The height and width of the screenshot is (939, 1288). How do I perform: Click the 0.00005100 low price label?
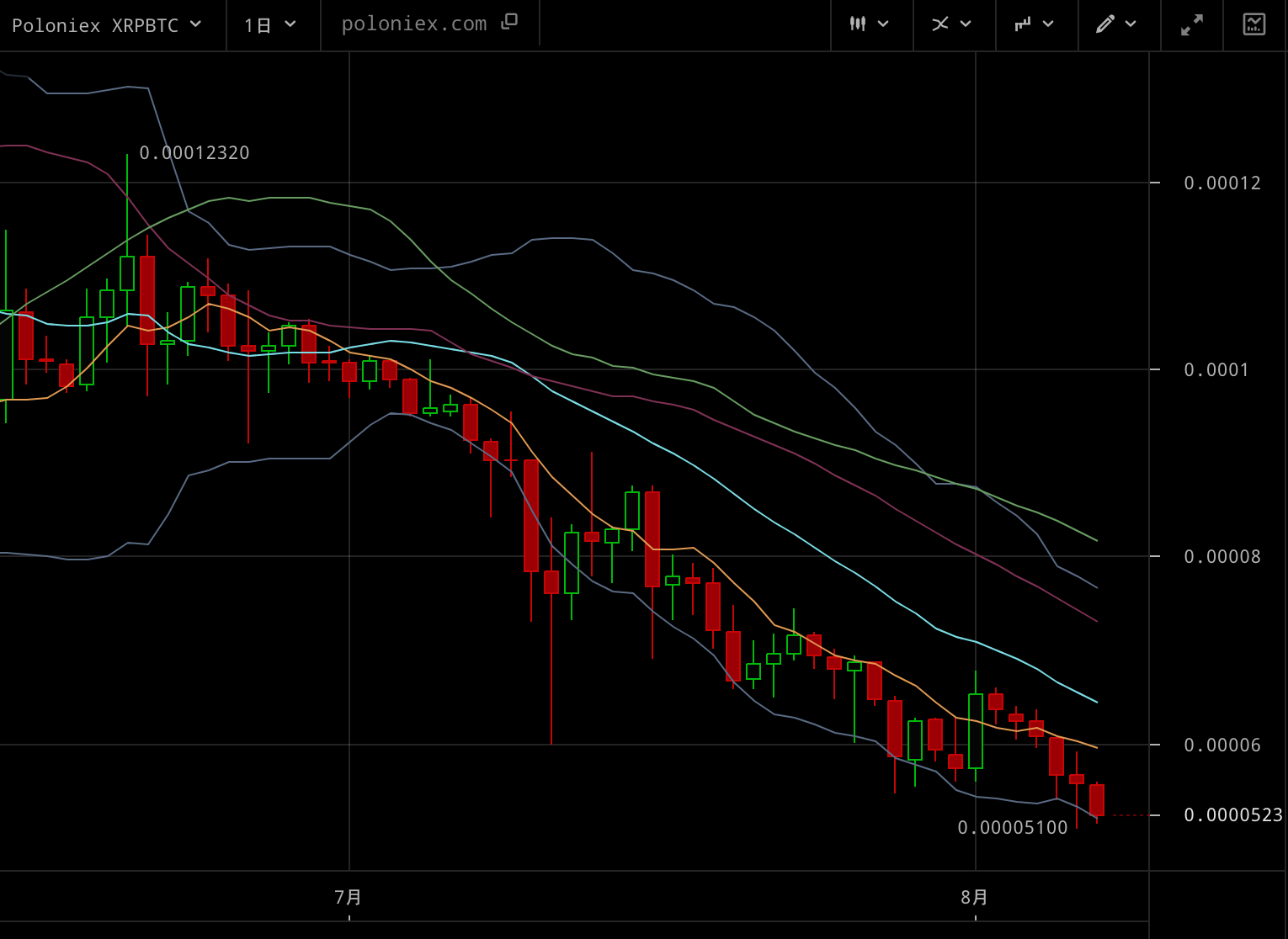point(1013,828)
